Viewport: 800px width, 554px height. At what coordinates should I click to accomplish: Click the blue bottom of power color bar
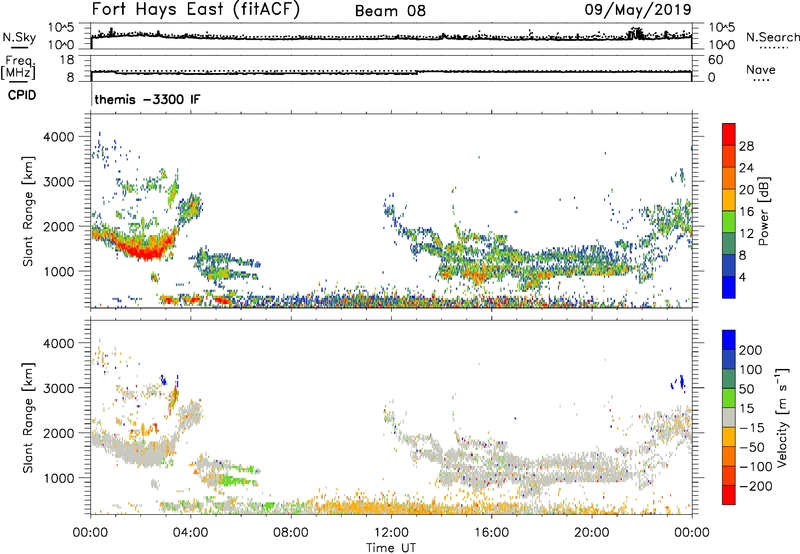pos(729,287)
